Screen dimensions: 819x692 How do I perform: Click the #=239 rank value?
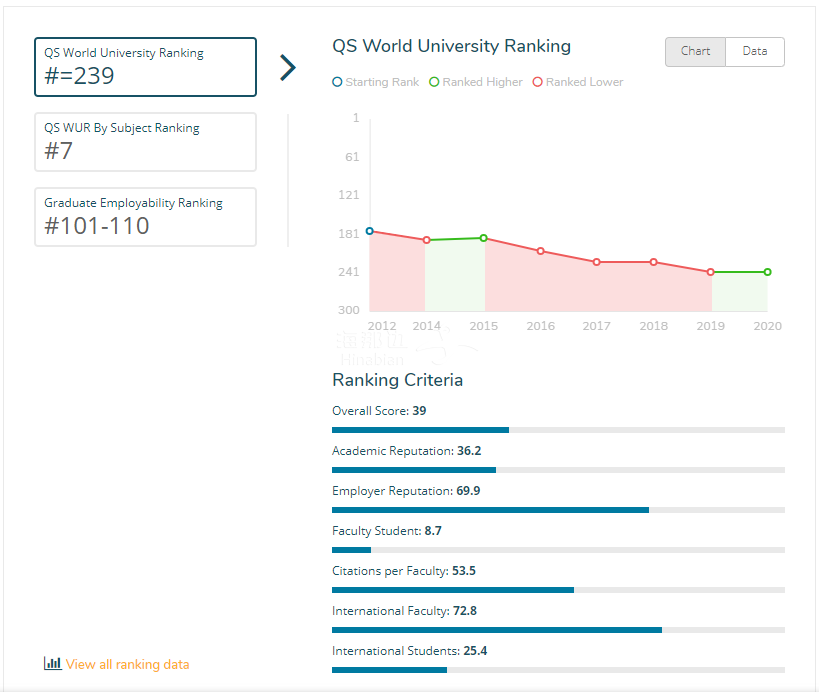click(79, 76)
